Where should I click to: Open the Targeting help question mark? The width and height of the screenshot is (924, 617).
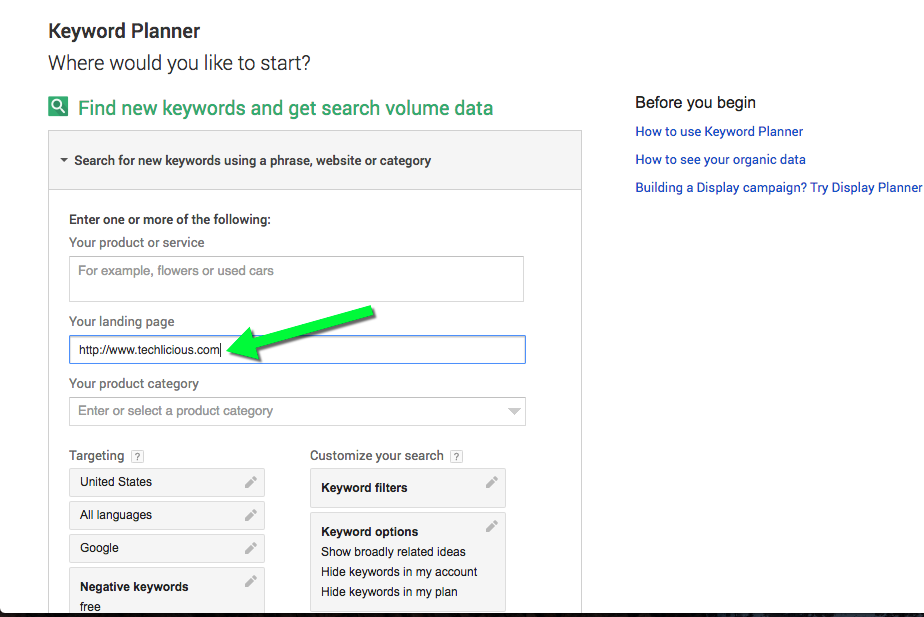coord(137,456)
